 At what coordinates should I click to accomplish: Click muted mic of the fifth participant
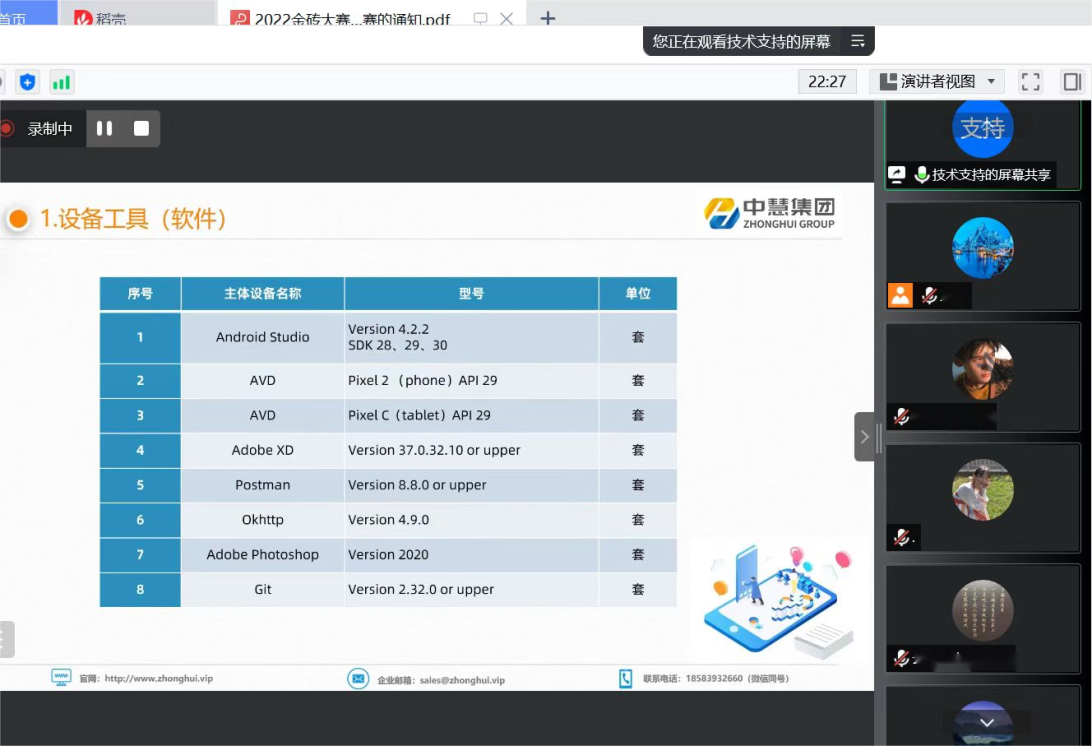pyautogui.click(x=901, y=658)
